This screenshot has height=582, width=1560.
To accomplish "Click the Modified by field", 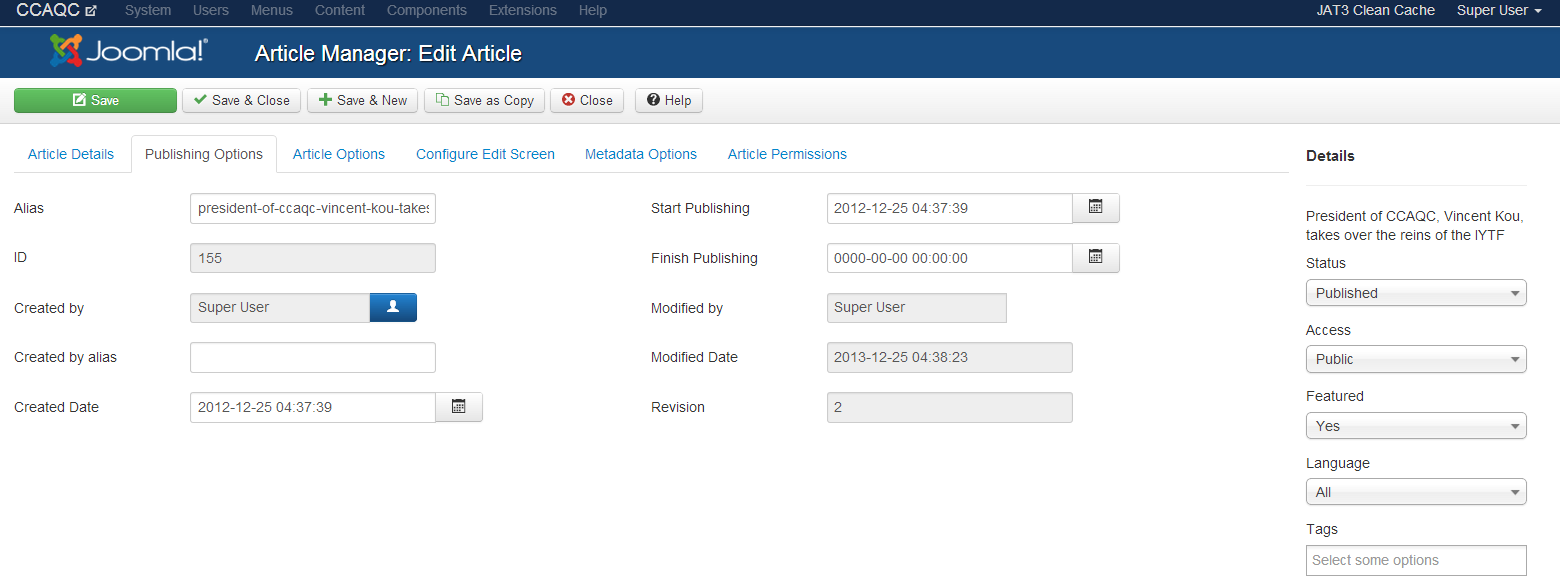I will coord(917,307).
